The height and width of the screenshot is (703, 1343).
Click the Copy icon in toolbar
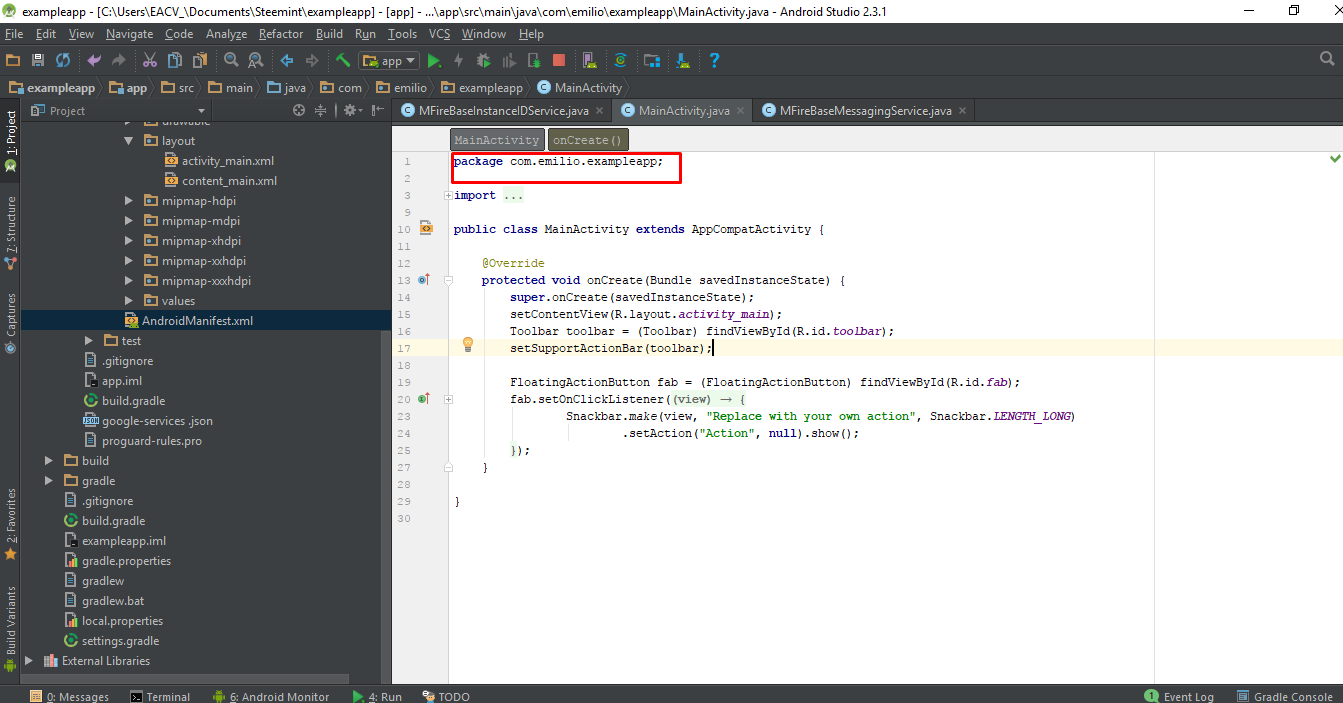click(x=175, y=61)
